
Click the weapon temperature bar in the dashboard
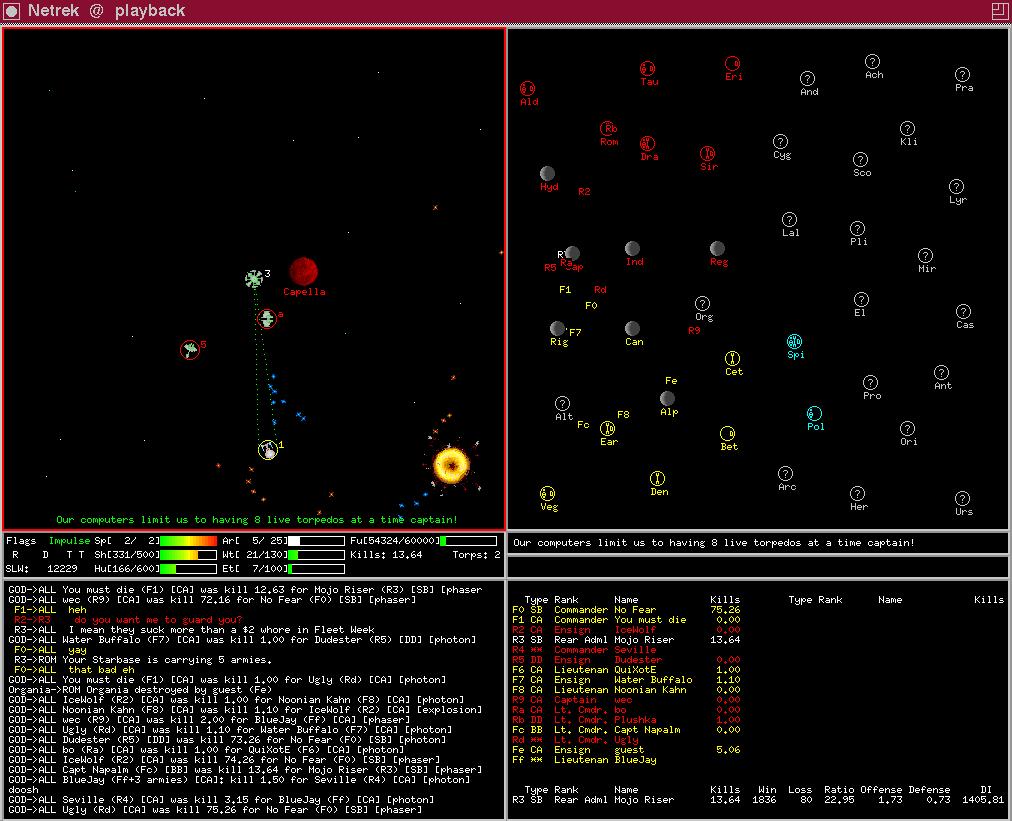click(316, 555)
